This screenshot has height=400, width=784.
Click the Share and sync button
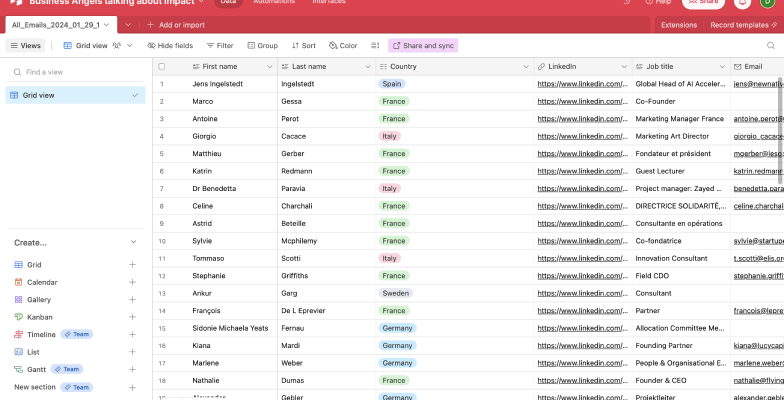pyautogui.click(x=423, y=46)
